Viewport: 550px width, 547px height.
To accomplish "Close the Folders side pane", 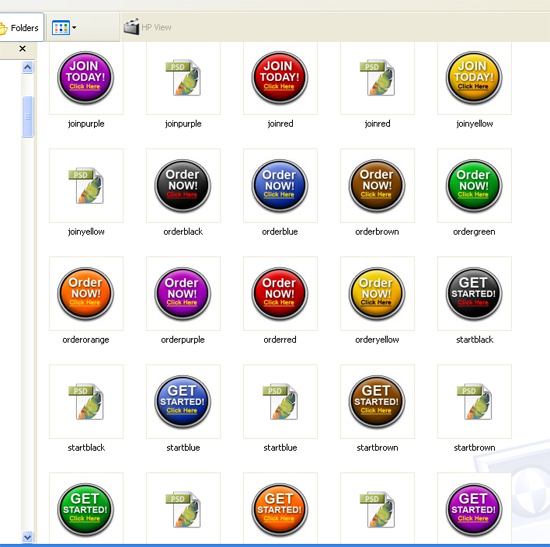I will [x=22, y=49].
